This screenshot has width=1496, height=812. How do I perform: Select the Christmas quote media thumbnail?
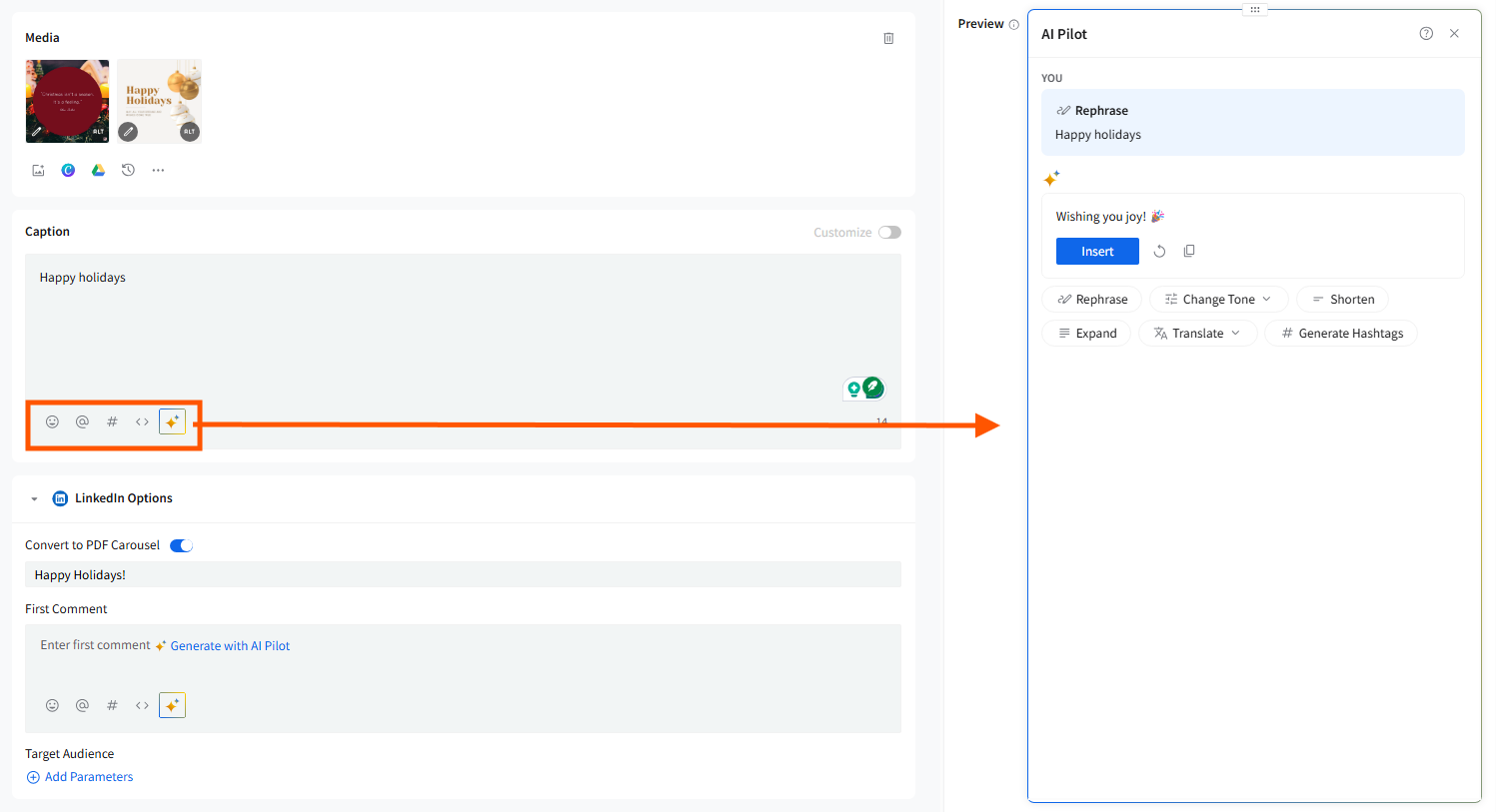point(67,101)
